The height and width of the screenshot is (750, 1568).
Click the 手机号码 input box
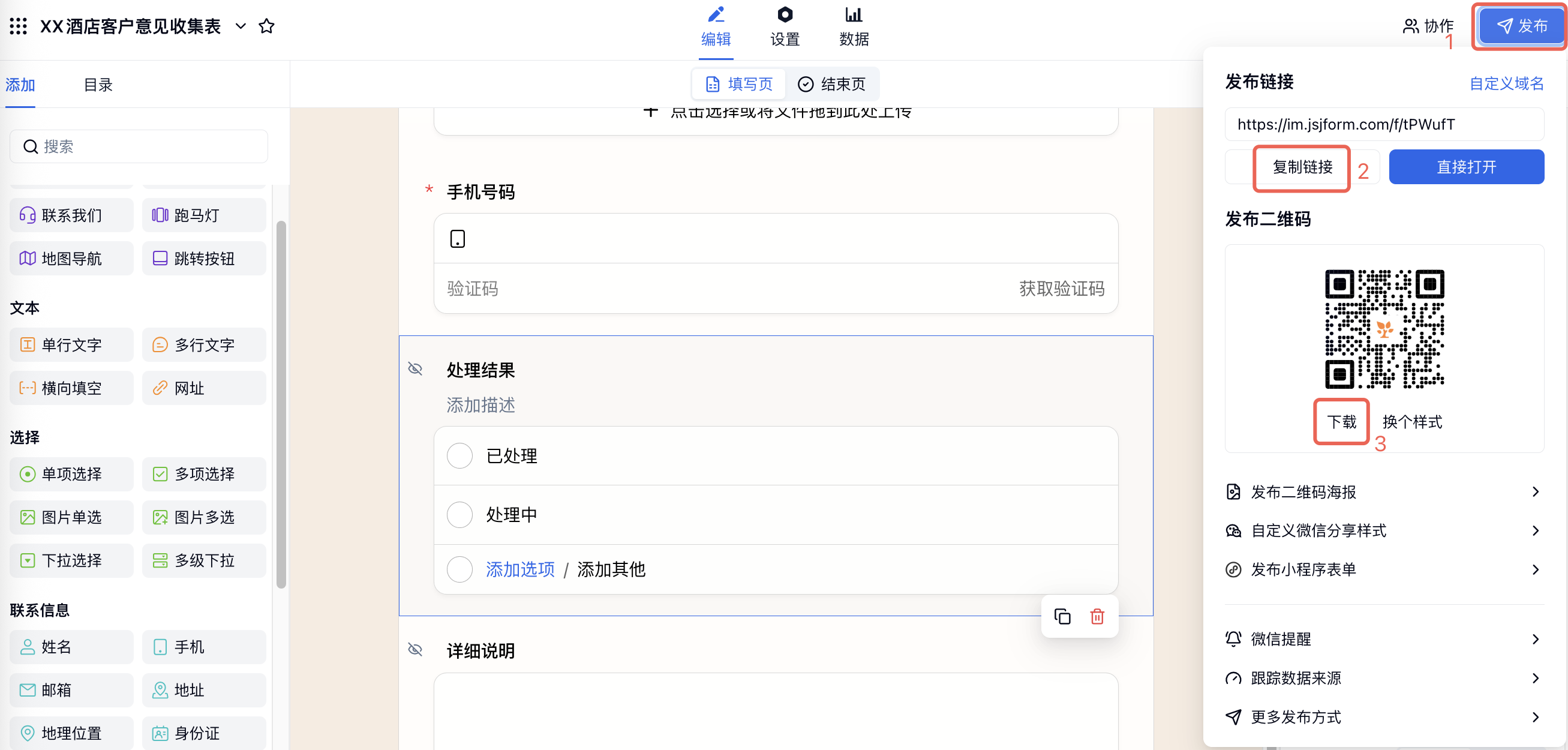point(776,239)
